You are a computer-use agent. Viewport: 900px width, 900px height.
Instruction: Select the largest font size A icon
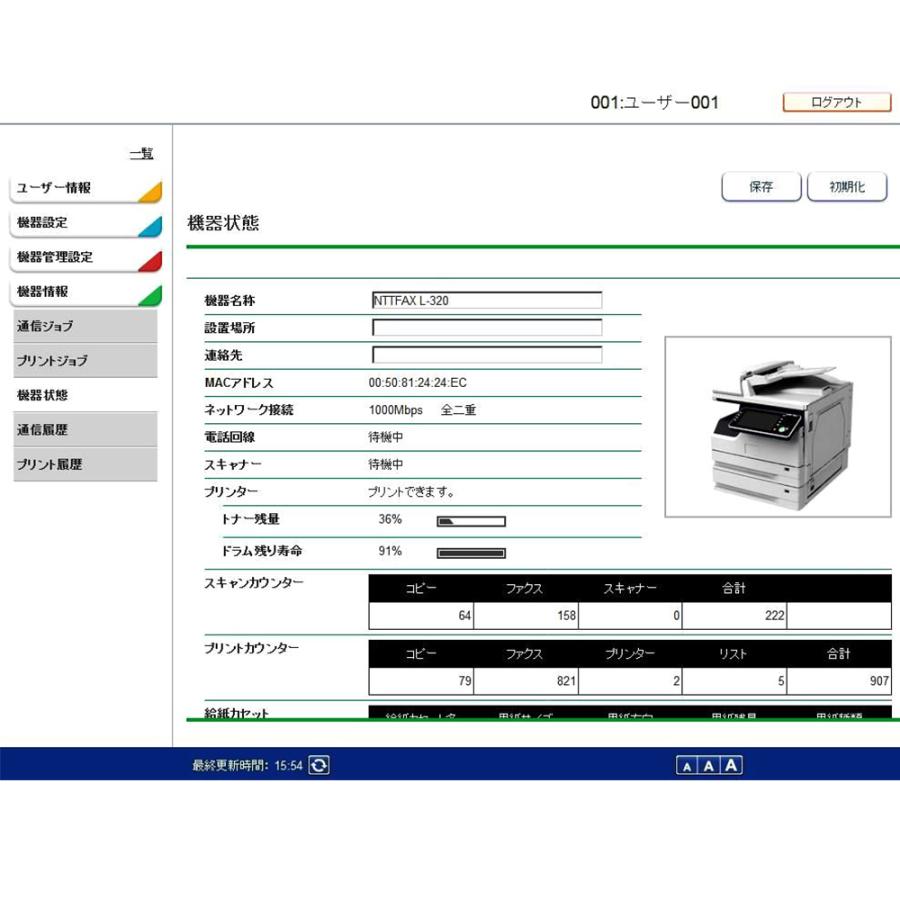731,764
